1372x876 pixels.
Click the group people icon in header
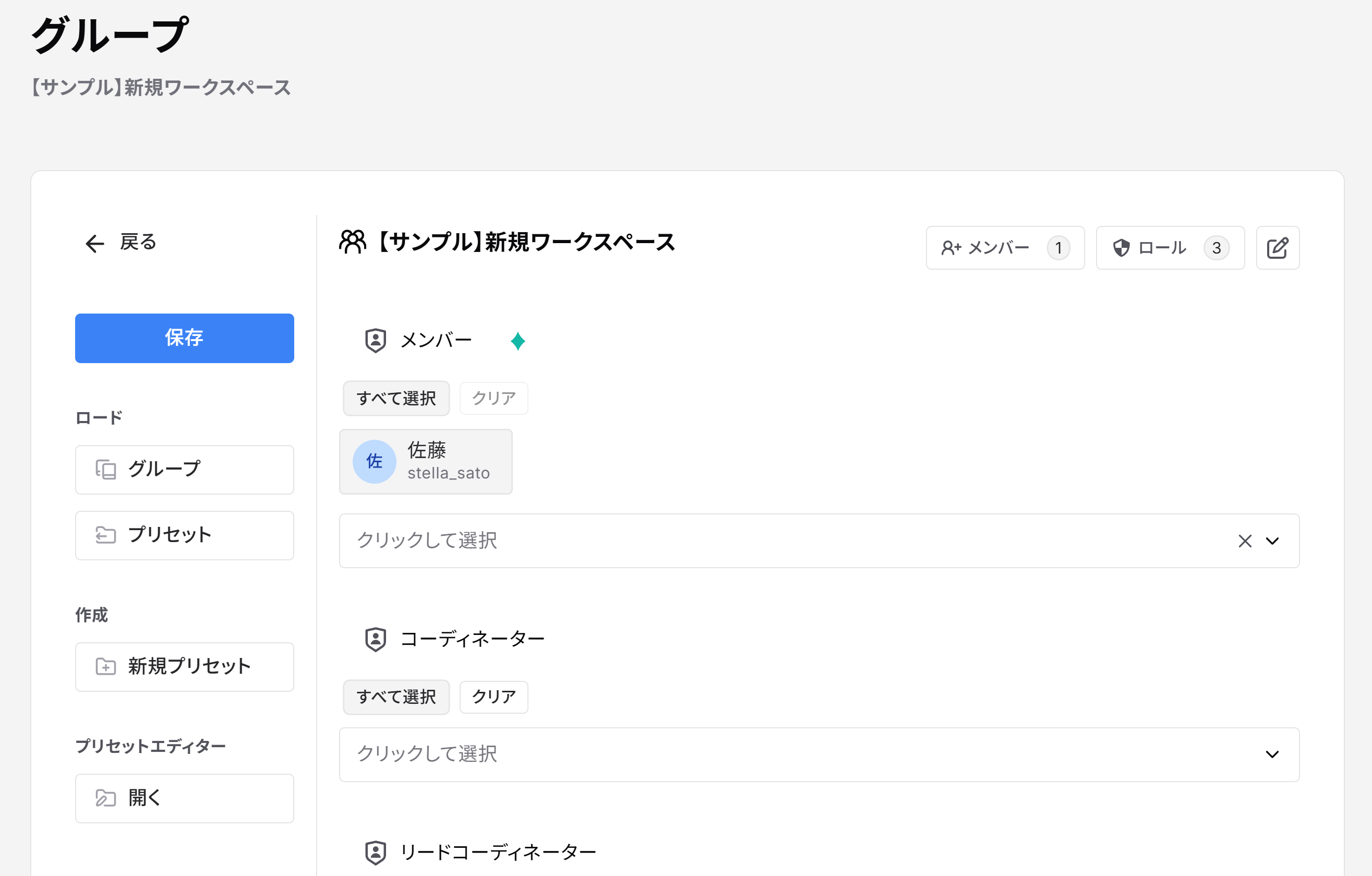point(353,242)
